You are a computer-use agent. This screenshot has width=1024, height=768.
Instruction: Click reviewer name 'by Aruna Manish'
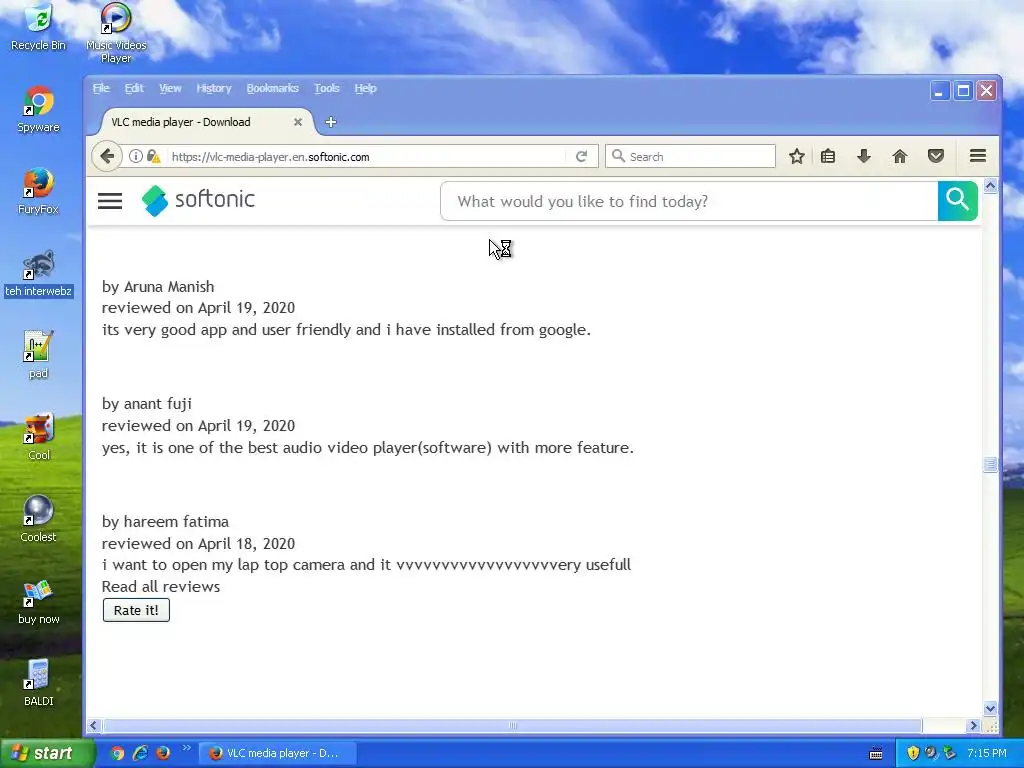click(x=158, y=287)
